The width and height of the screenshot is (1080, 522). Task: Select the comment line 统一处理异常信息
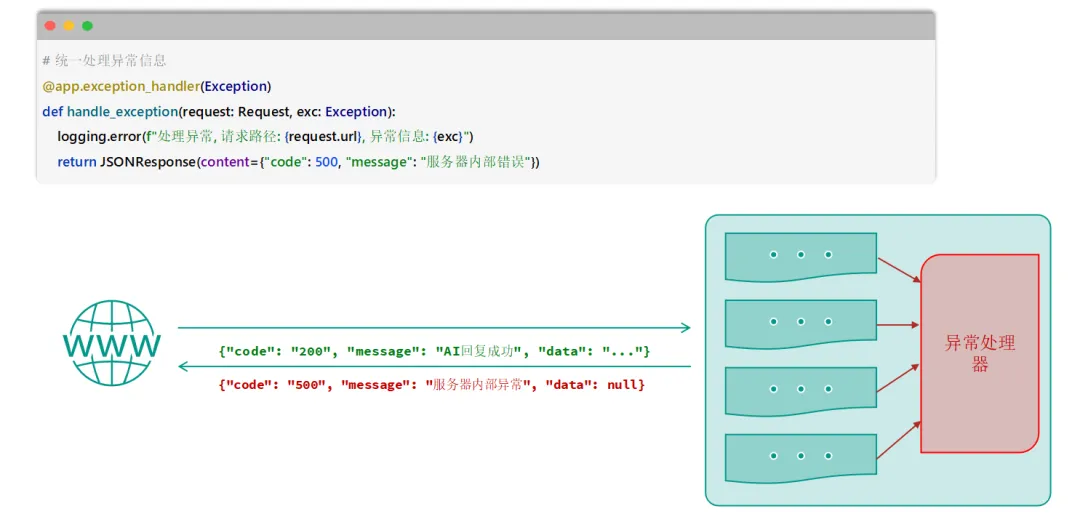tap(104, 61)
